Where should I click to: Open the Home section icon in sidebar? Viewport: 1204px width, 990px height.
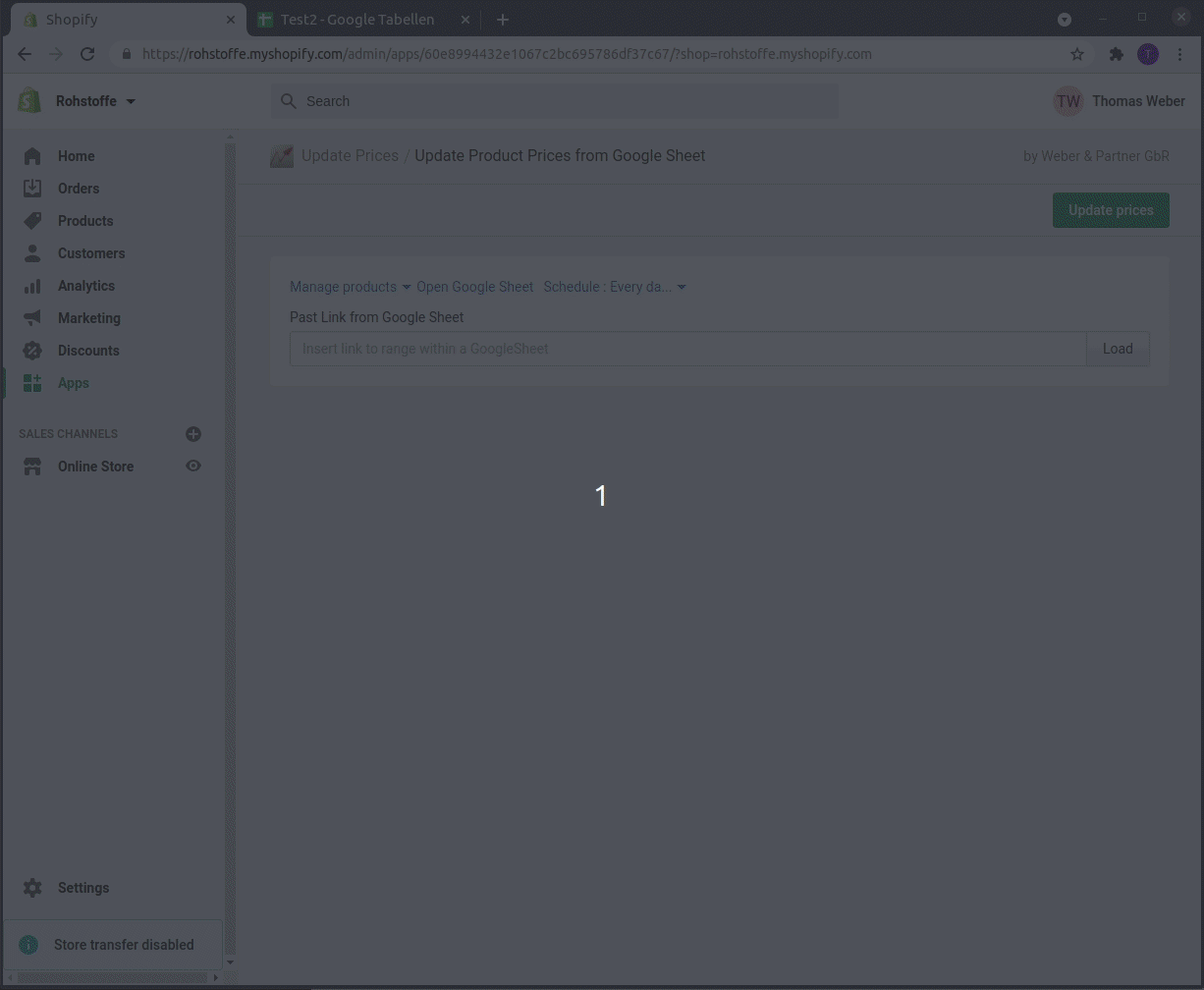[32, 156]
